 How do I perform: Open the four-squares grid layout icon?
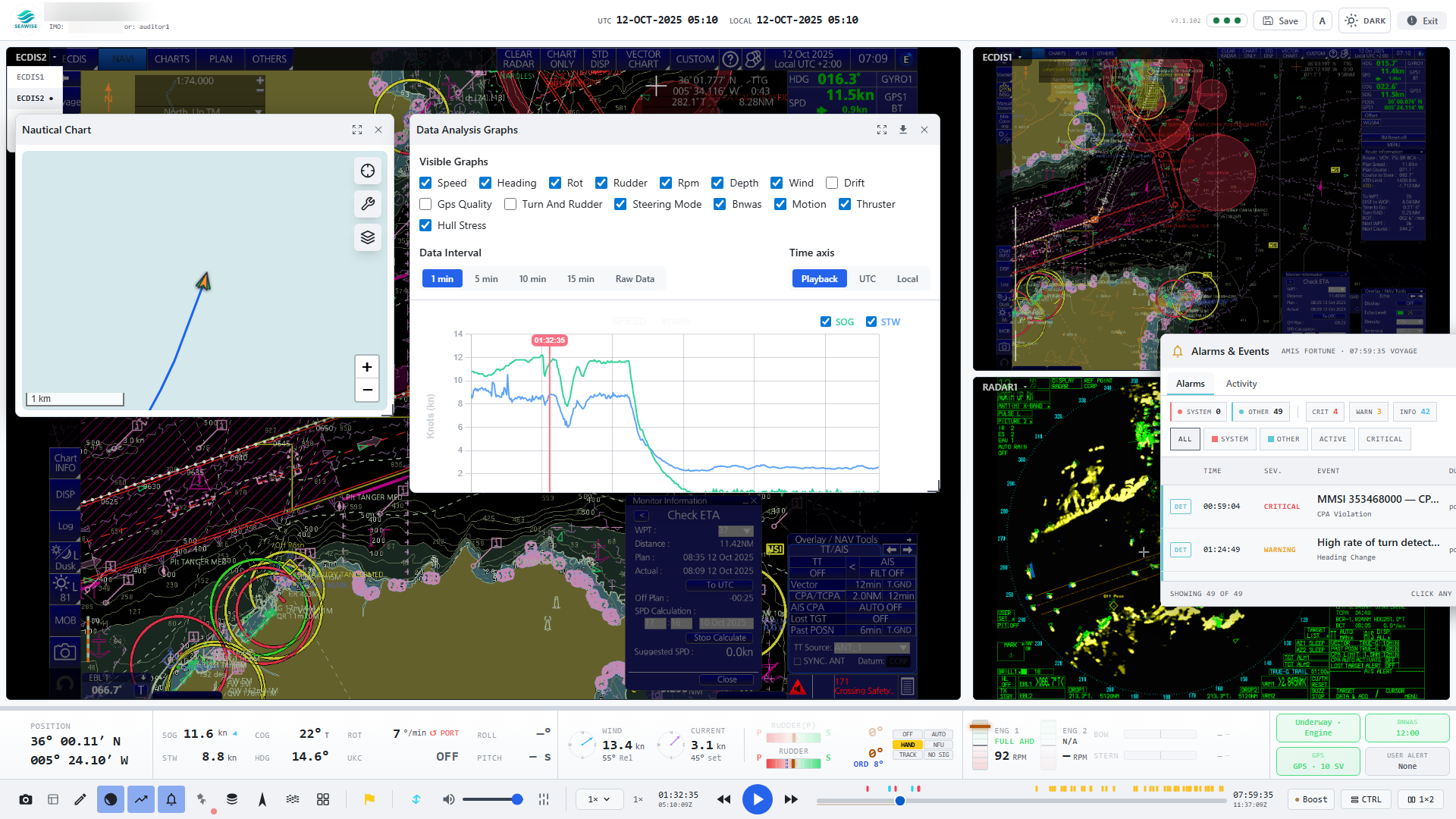tap(323, 799)
